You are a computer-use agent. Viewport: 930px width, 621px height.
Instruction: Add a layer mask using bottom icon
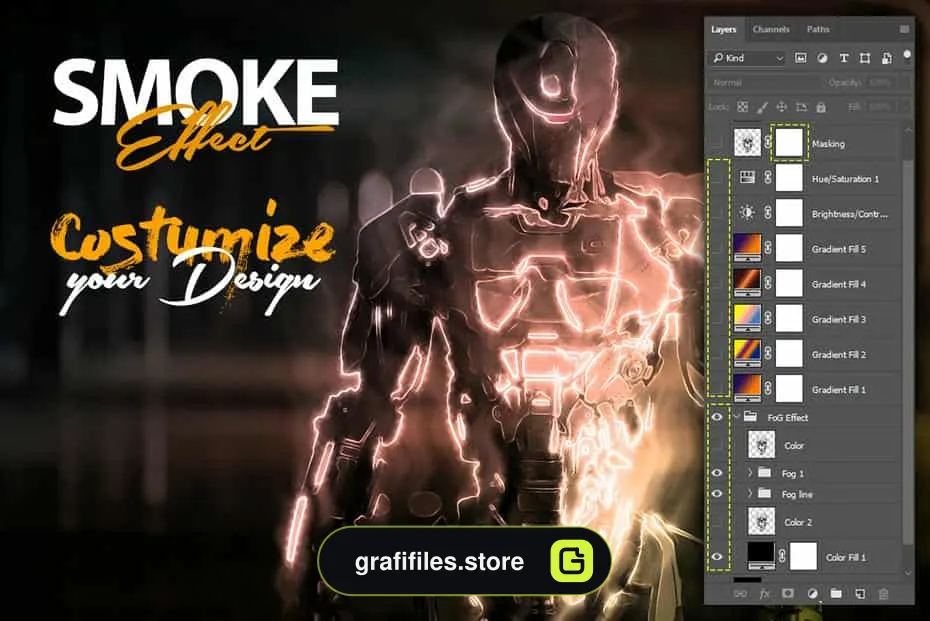pyautogui.click(x=788, y=594)
